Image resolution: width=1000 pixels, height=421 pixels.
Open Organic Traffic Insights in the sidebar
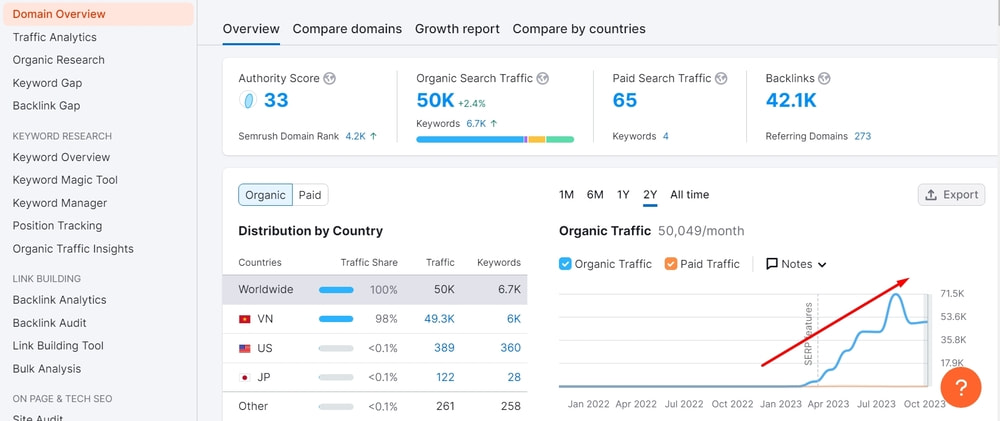(73, 249)
